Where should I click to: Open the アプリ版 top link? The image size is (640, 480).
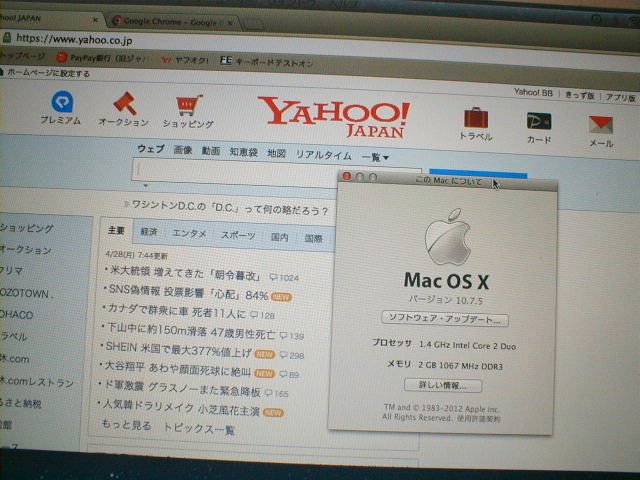[621, 97]
